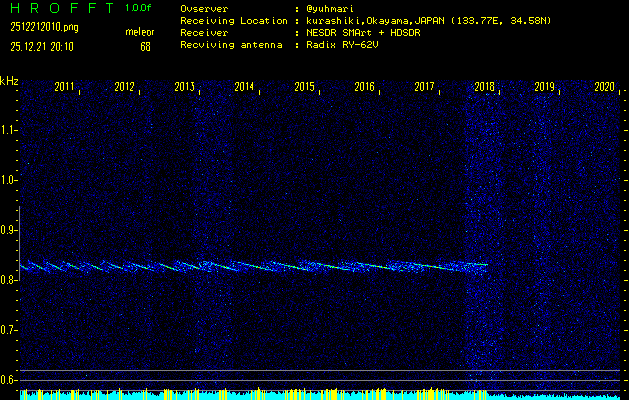629x400 pixels.
Task: Select the 2018 time marker
Action: pos(485,87)
